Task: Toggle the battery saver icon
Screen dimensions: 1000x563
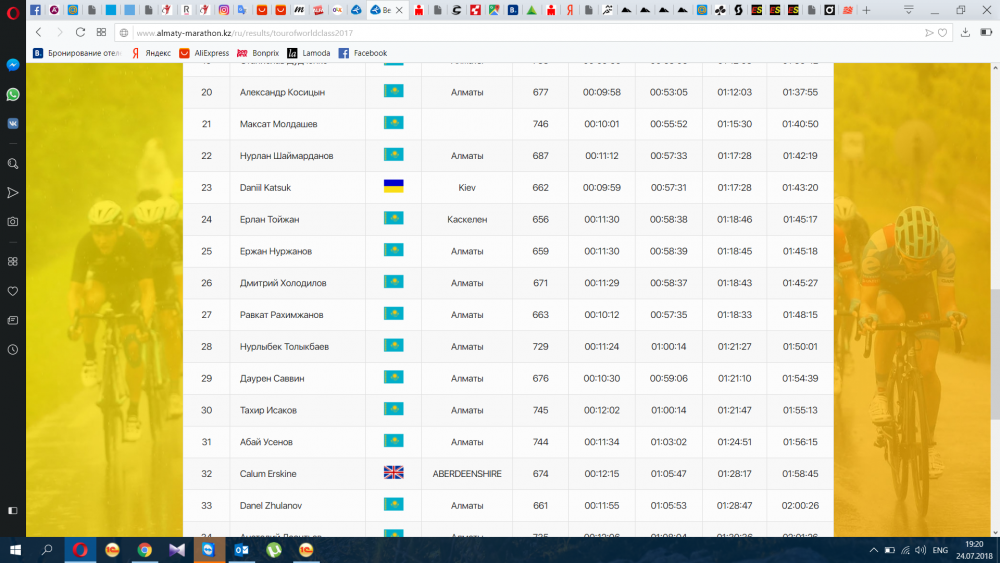Action: coord(985,32)
